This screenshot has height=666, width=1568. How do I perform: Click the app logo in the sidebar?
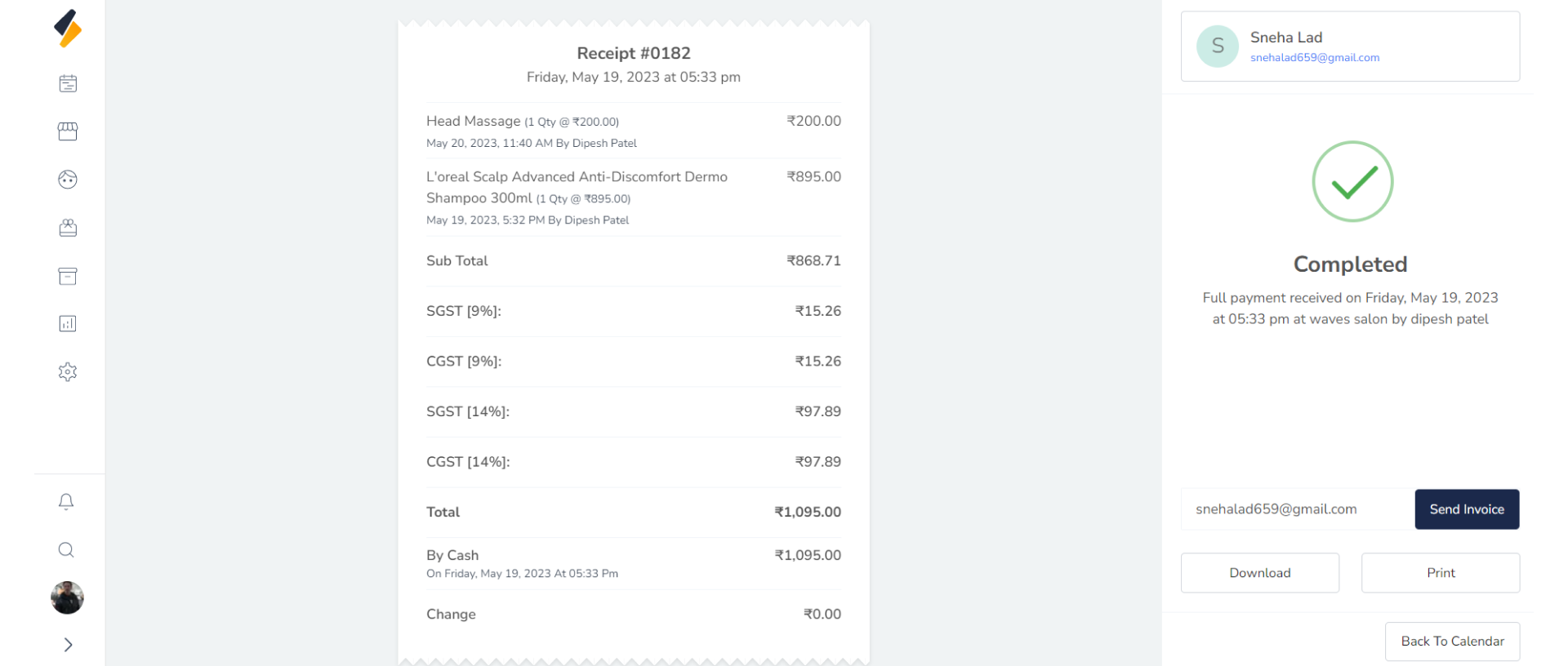(68, 29)
